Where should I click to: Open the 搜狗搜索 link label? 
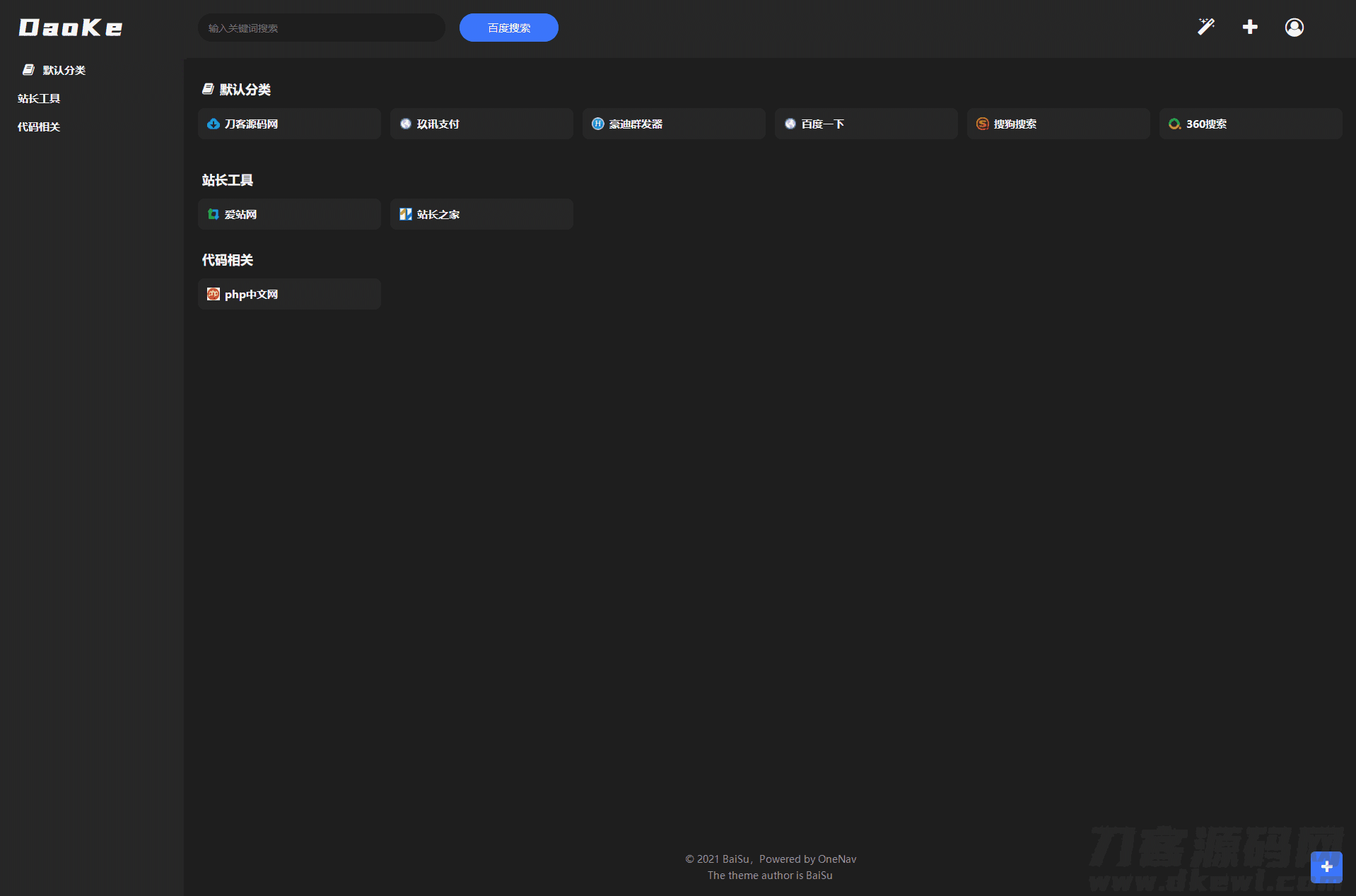(x=1015, y=124)
